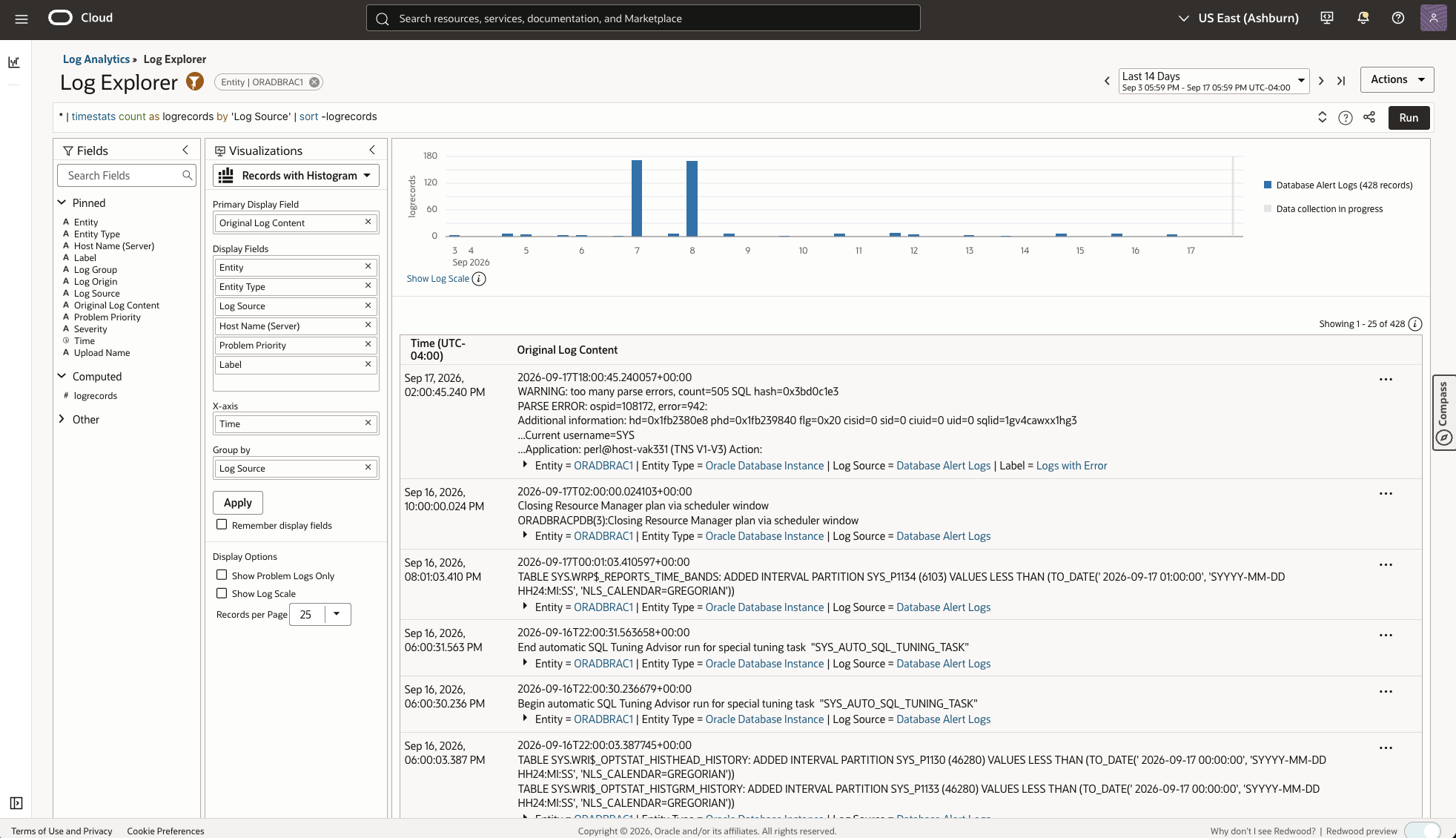1456x838 pixels.
Task: Expand details of Sep 17 02:00:45 record
Action: 525,465
